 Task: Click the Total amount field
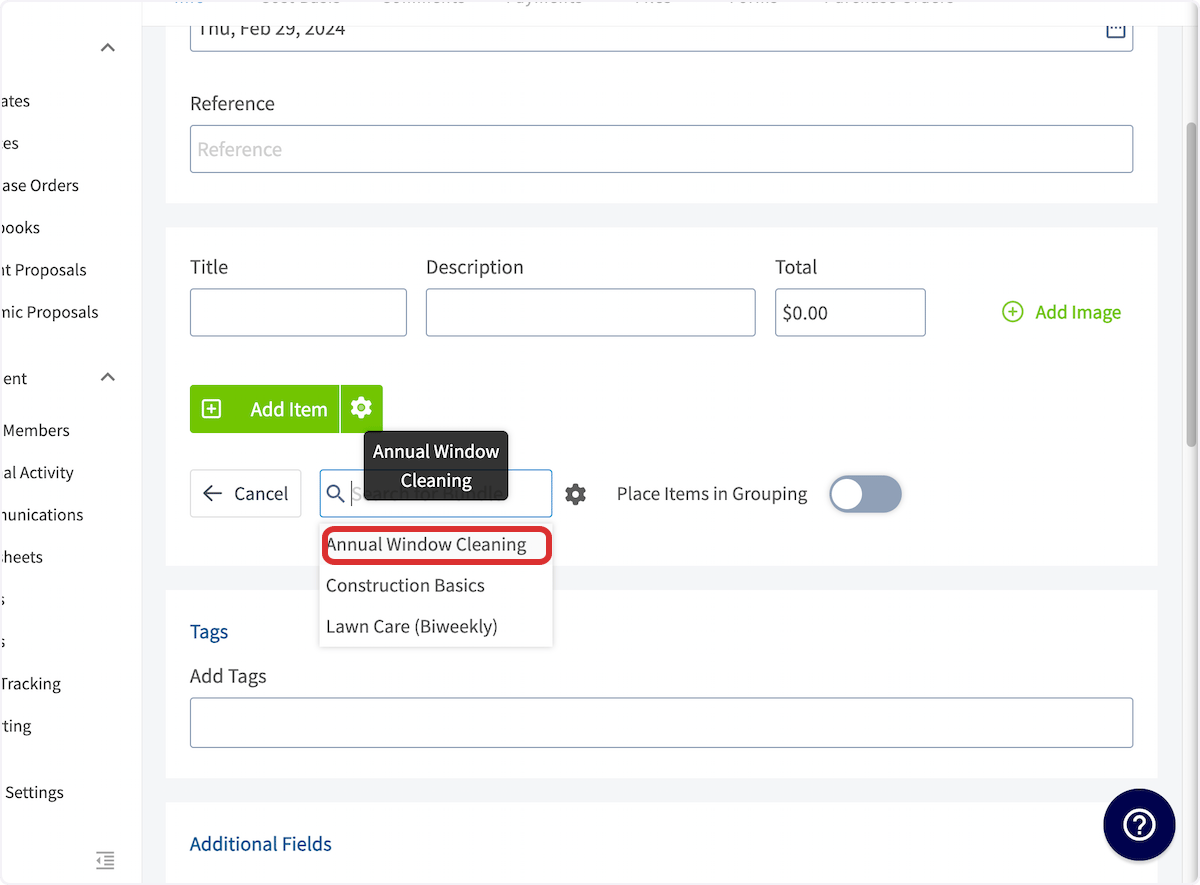click(850, 312)
